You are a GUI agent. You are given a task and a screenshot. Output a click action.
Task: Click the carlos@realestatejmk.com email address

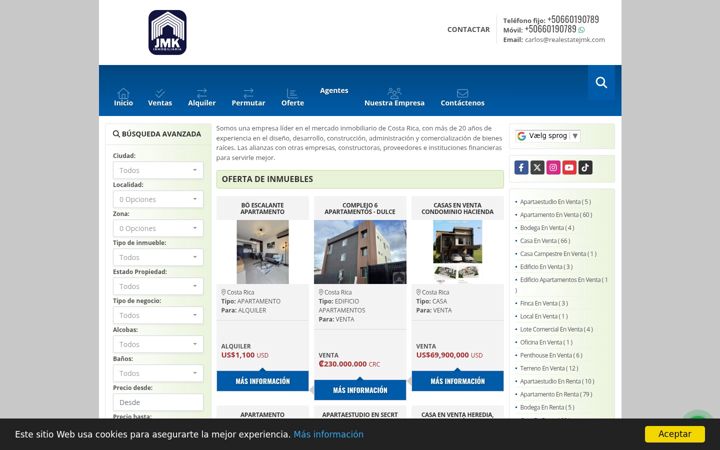pos(565,39)
